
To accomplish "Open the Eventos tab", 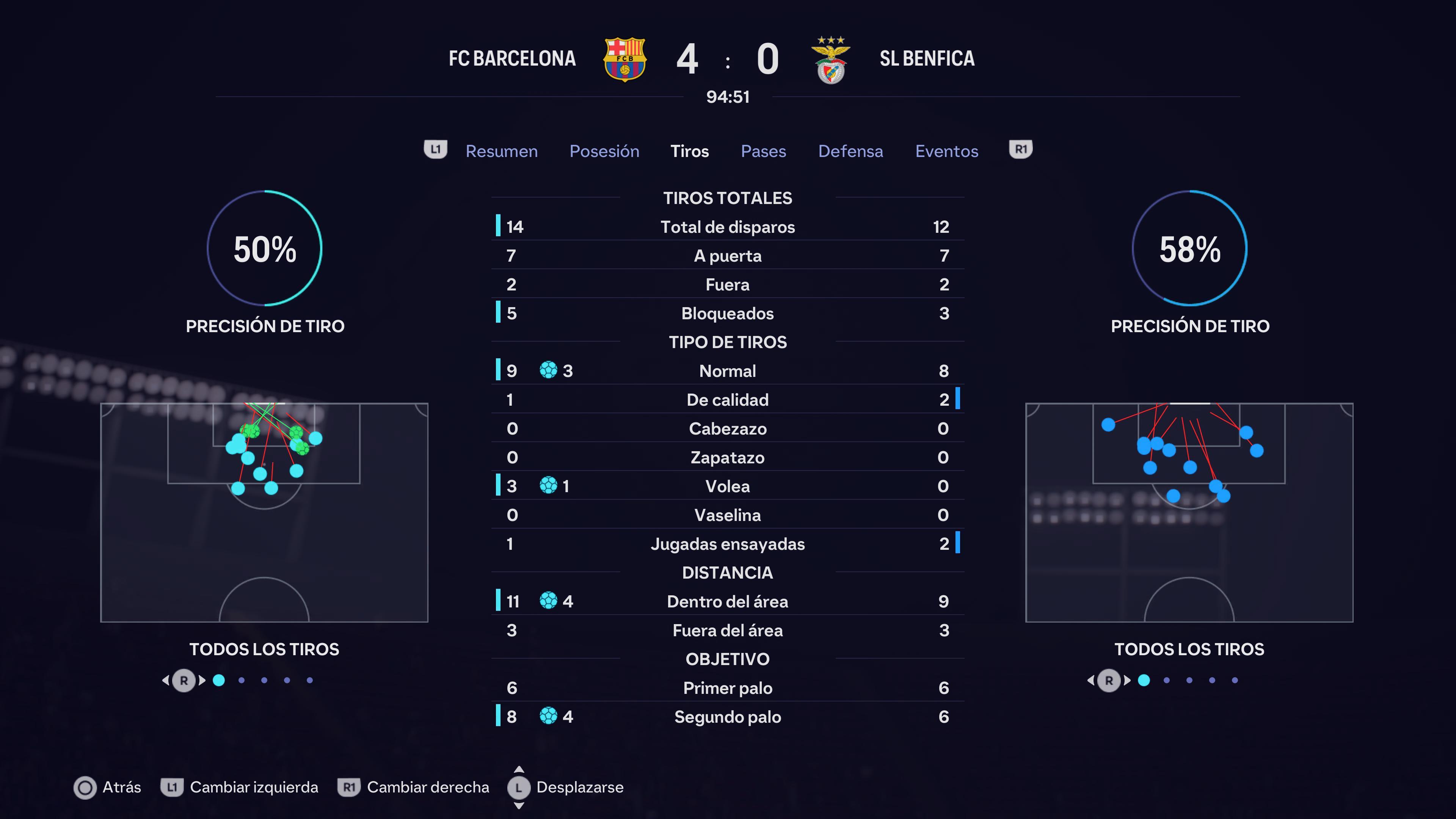I will 947,151.
